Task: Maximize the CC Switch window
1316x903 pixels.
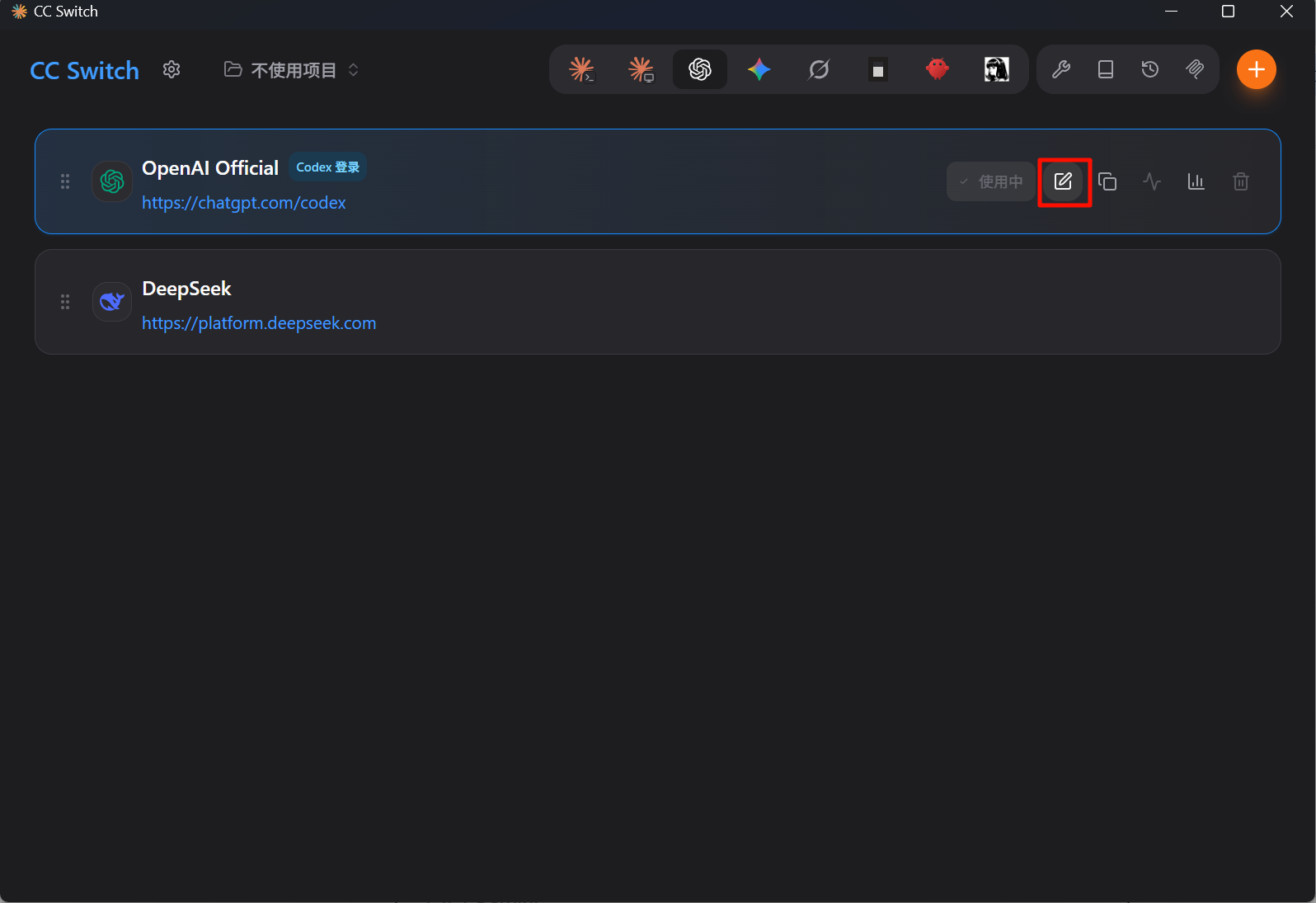Action: [x=1228, y=12]
